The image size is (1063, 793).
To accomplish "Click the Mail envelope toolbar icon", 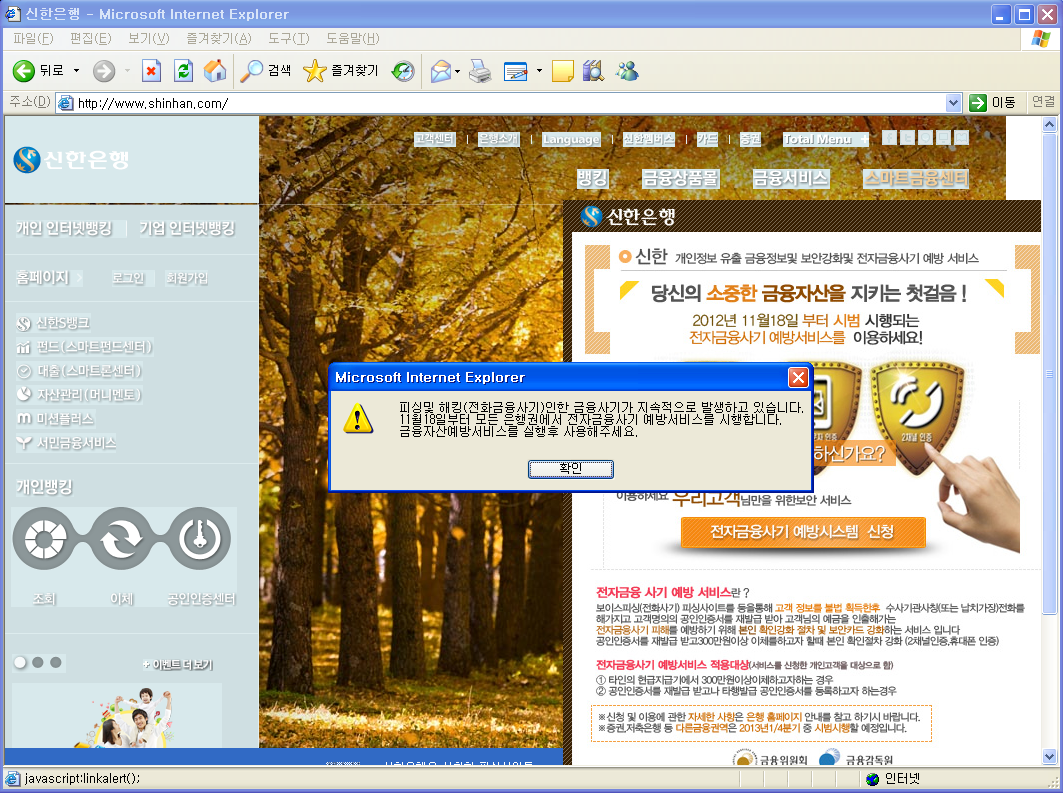I will tap(441, 70).
